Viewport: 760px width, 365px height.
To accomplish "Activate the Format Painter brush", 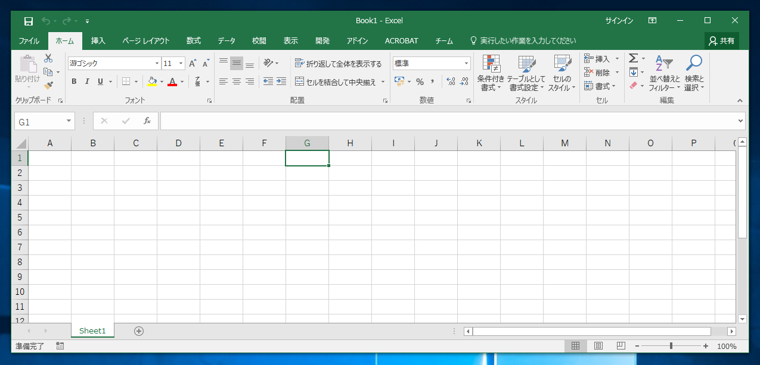I will (48, 85).
